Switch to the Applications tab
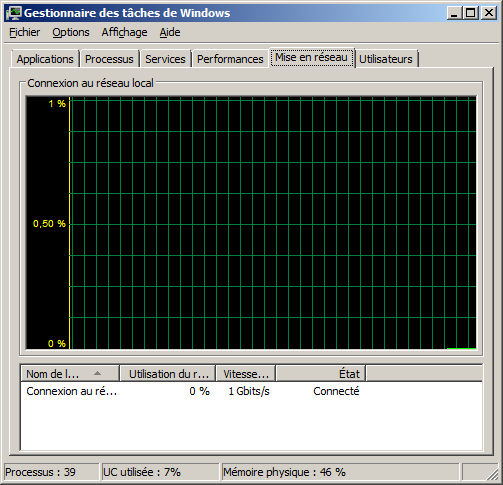503x485 pixels. coord(45,59)
